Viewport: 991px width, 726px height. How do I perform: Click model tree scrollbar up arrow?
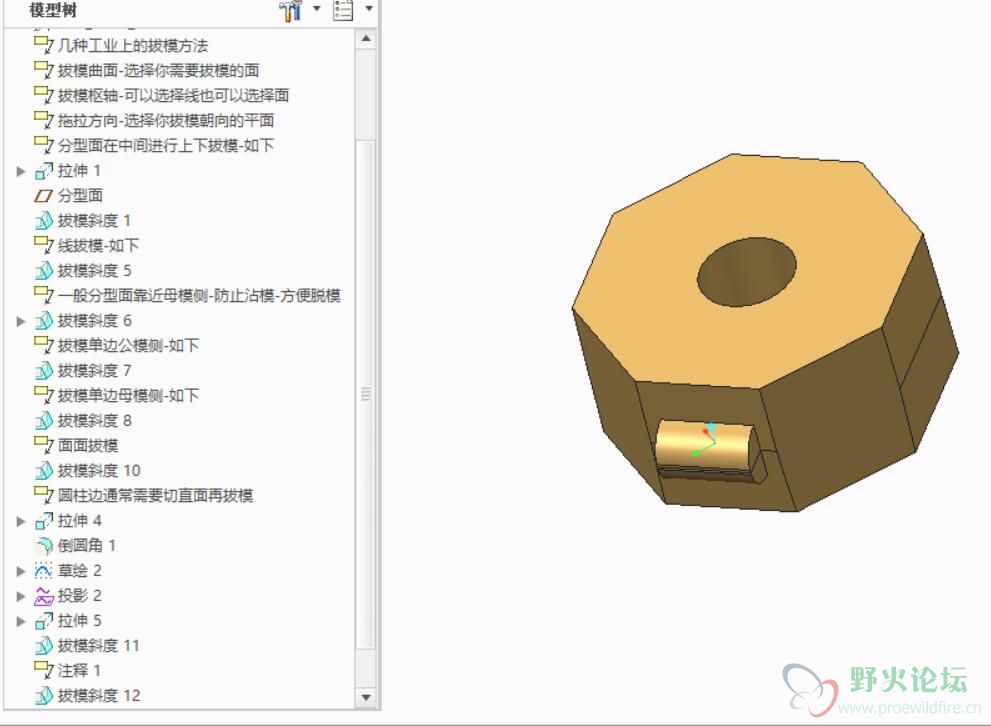[x=366, y=39]
